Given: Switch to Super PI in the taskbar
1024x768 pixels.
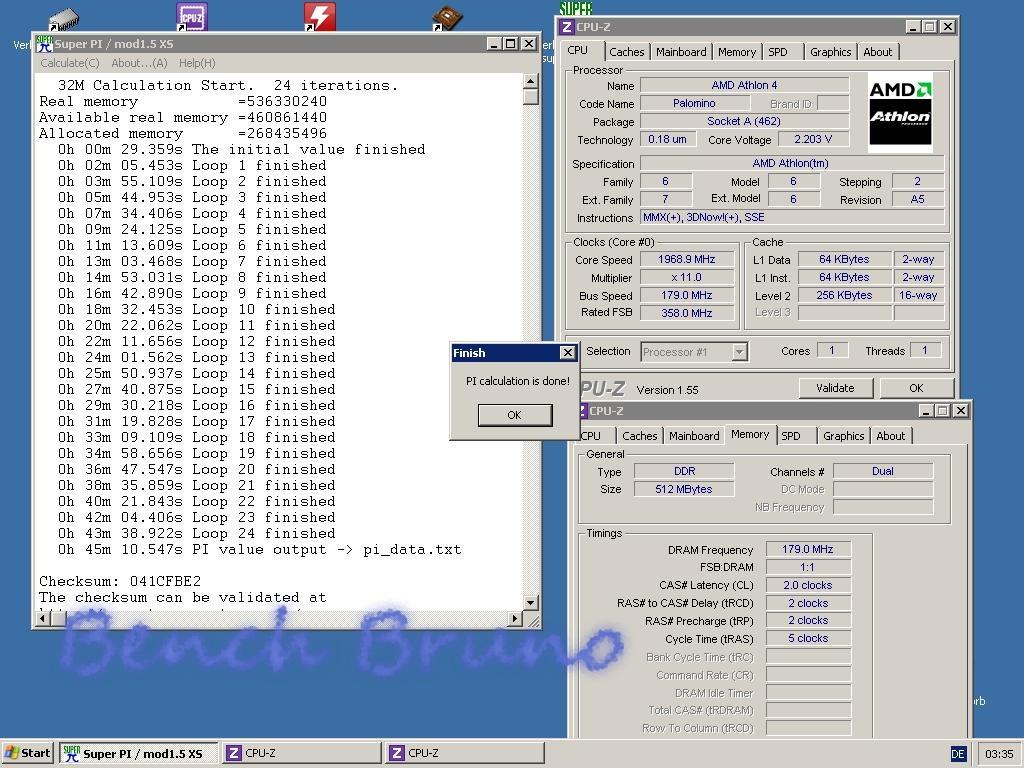Looking at the screenshot, I should click(138, 753).
